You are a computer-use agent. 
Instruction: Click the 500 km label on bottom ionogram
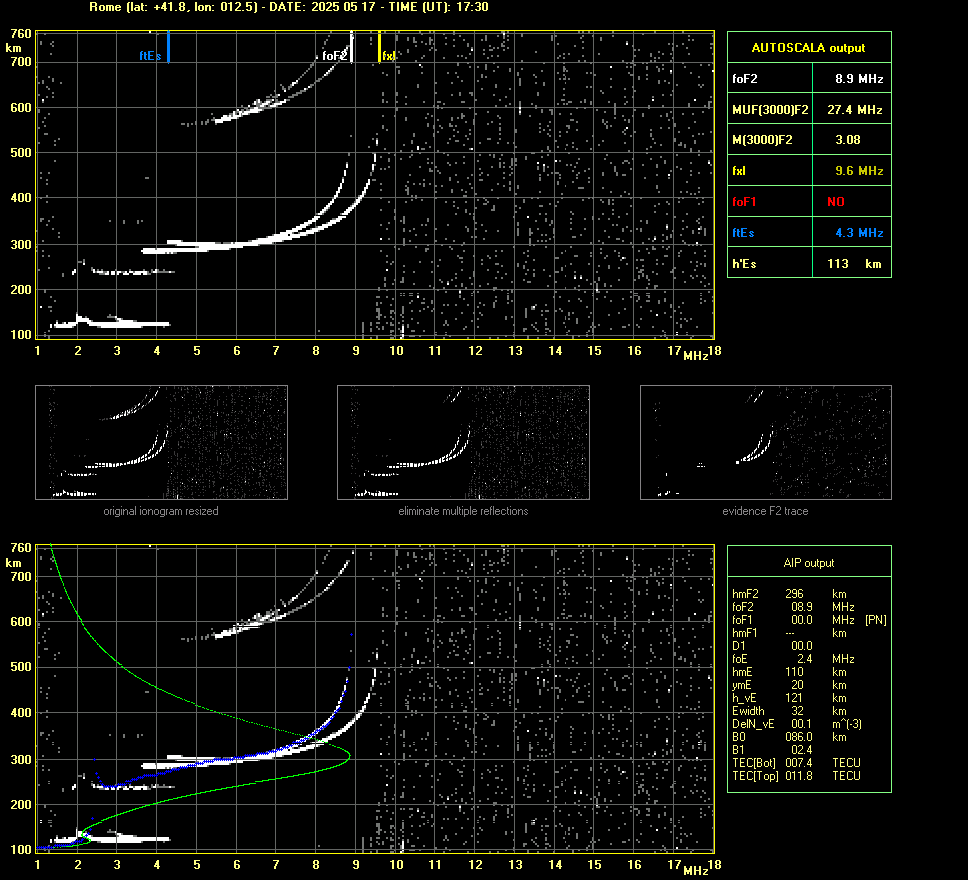coord(20,666)
